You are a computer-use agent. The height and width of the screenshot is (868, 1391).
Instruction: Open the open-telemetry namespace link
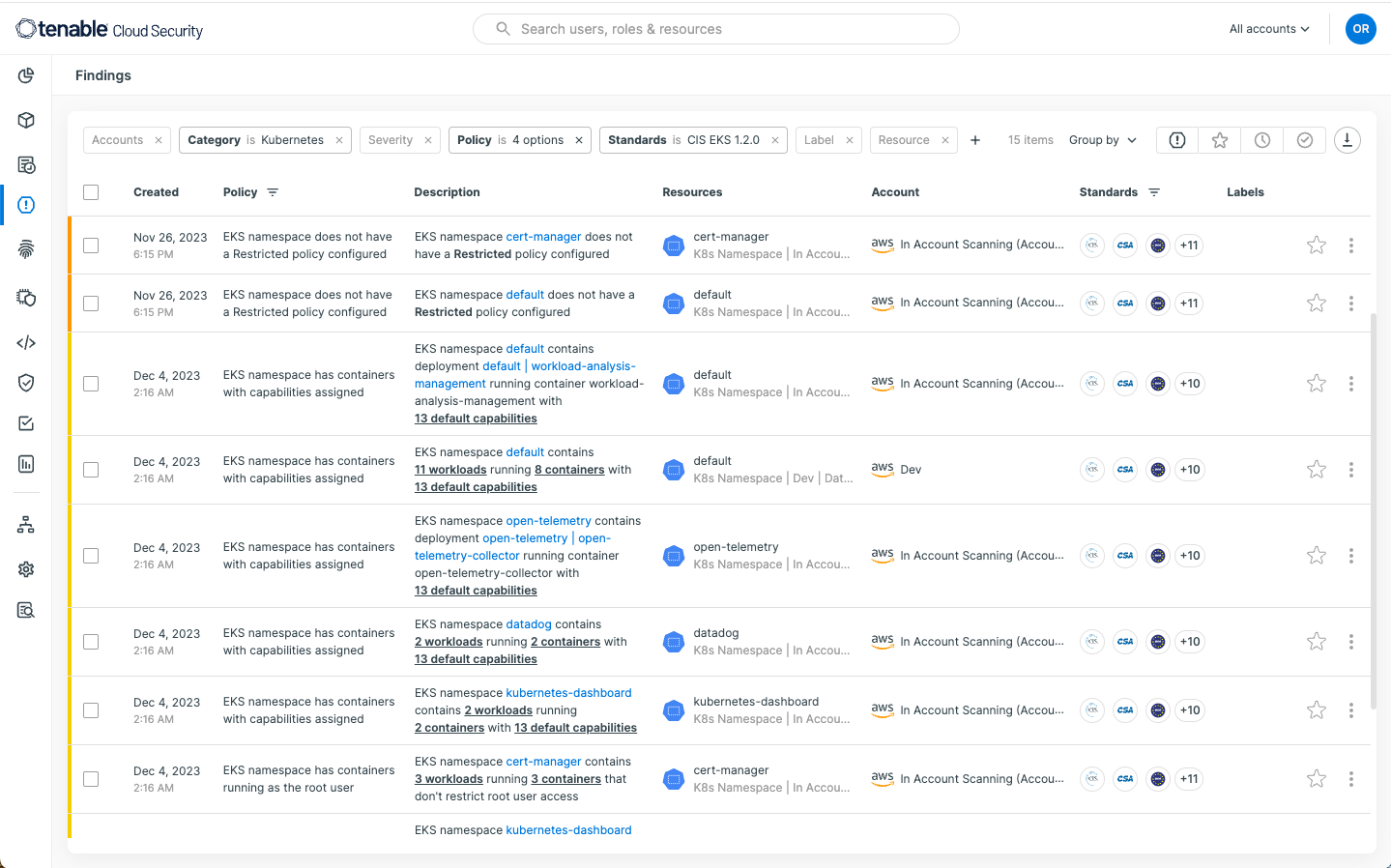click(x=548, y=521)
